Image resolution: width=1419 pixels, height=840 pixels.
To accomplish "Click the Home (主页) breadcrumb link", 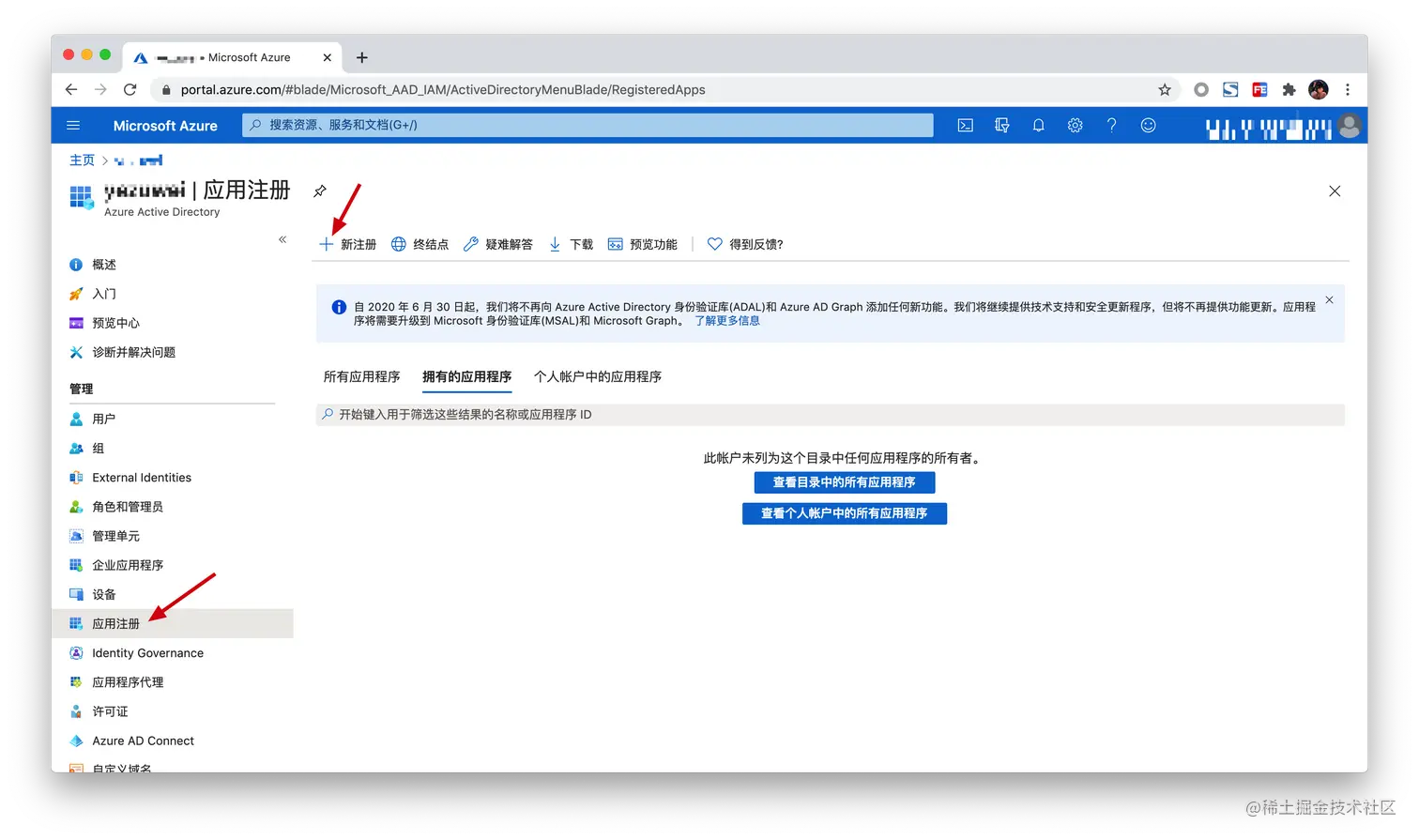I will pos(82,160).
